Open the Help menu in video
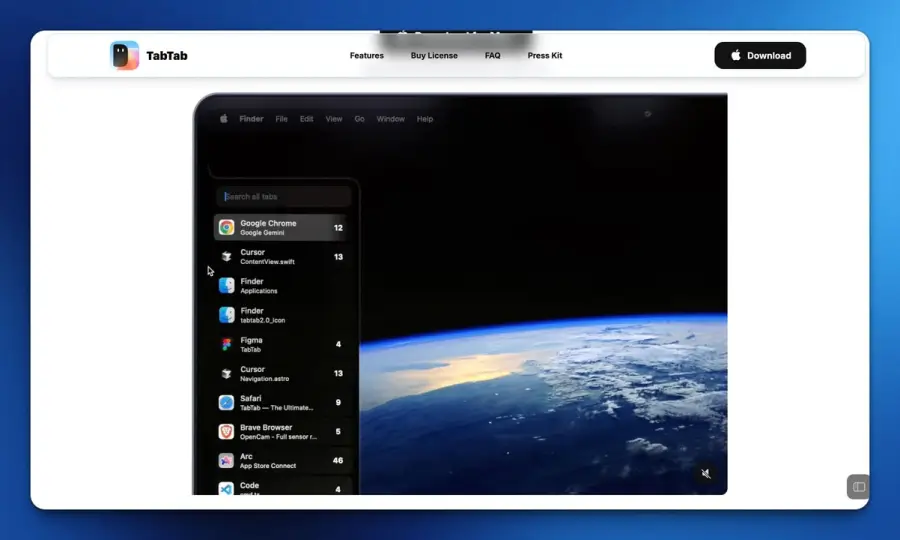 425,119
